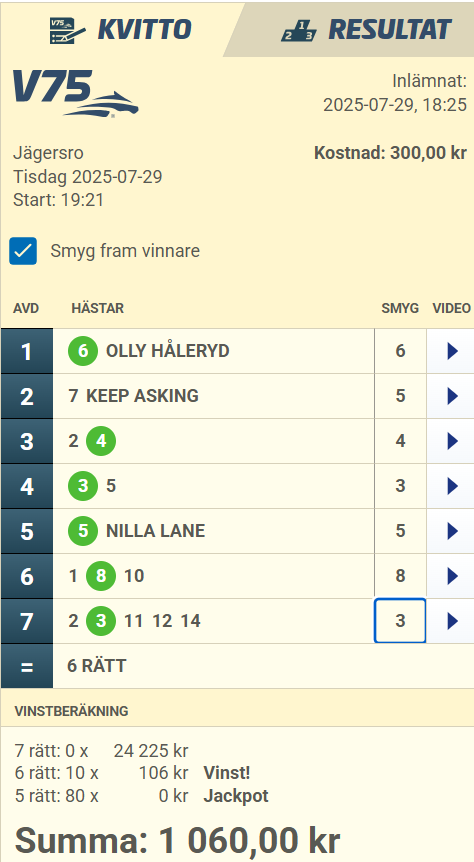The image size is (474, 862).
Task: Select the highlighted smyg box for race 7
Action: [400, 621]
